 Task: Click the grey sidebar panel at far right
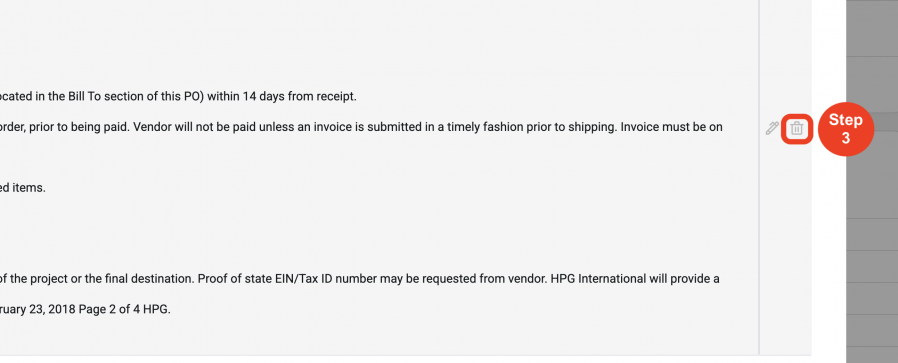pos(872,182)
